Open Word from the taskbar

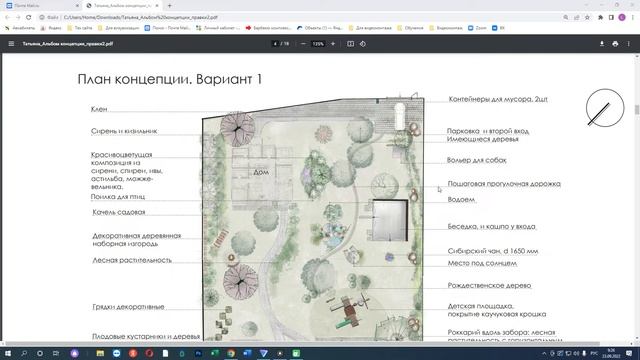(247, 353)
